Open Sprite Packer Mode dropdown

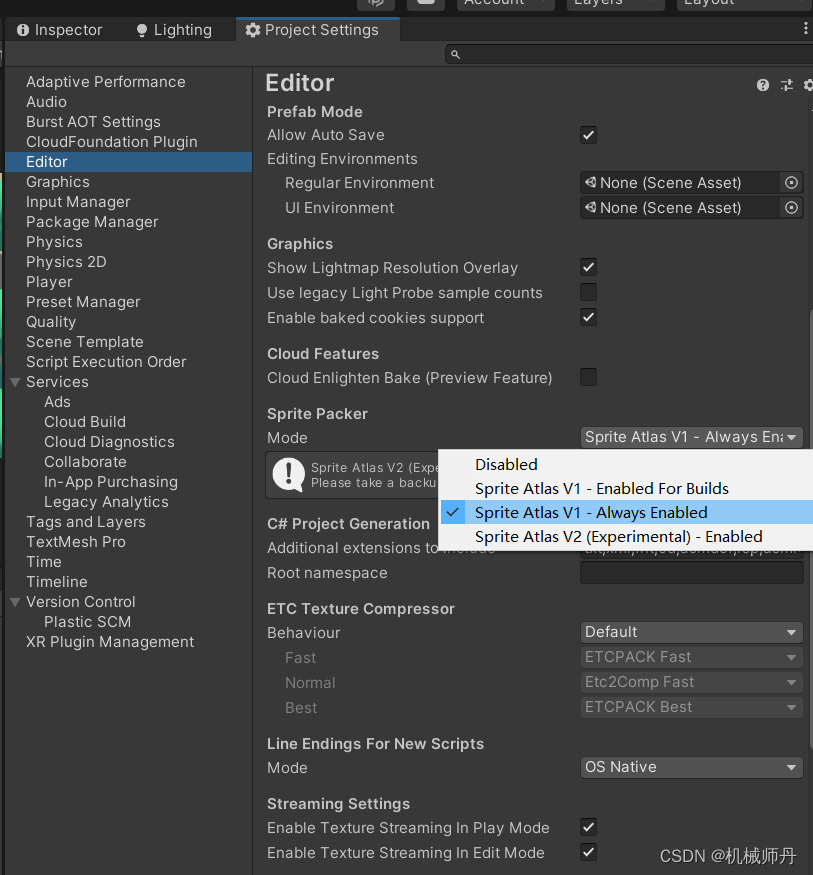tap(691, 437)
